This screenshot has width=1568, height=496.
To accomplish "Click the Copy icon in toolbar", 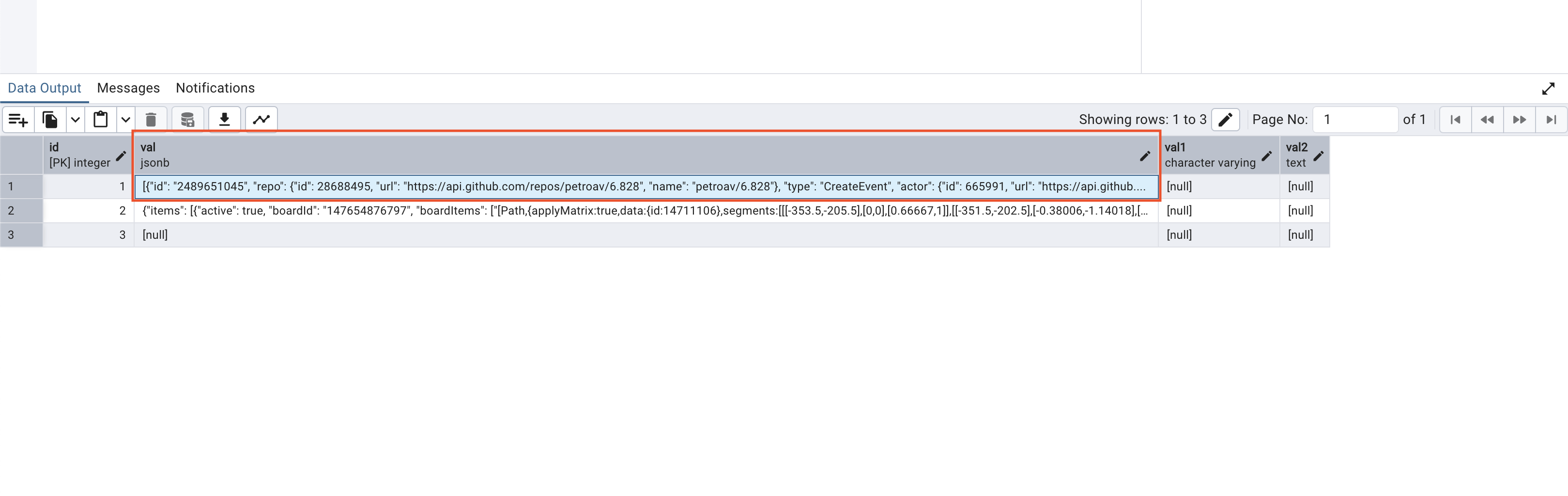I will (50, 120).
